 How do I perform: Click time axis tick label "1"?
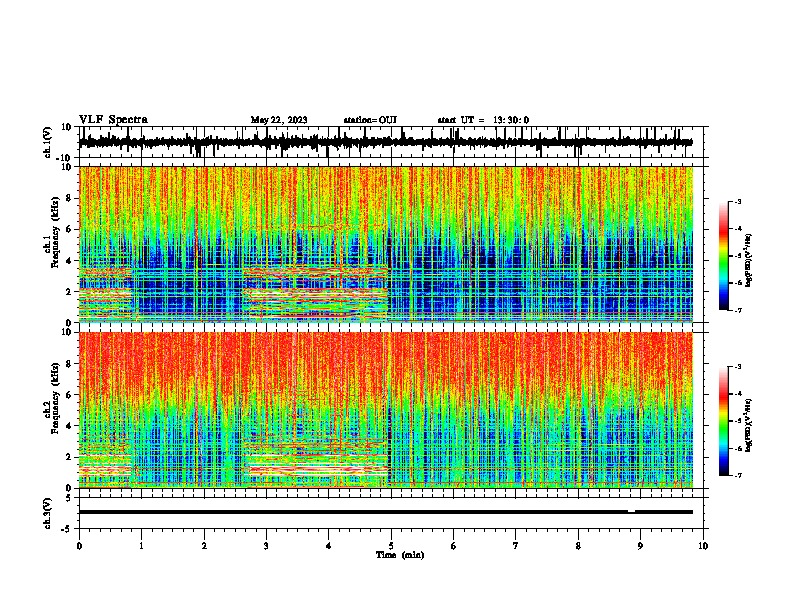[x=141, y=546]
